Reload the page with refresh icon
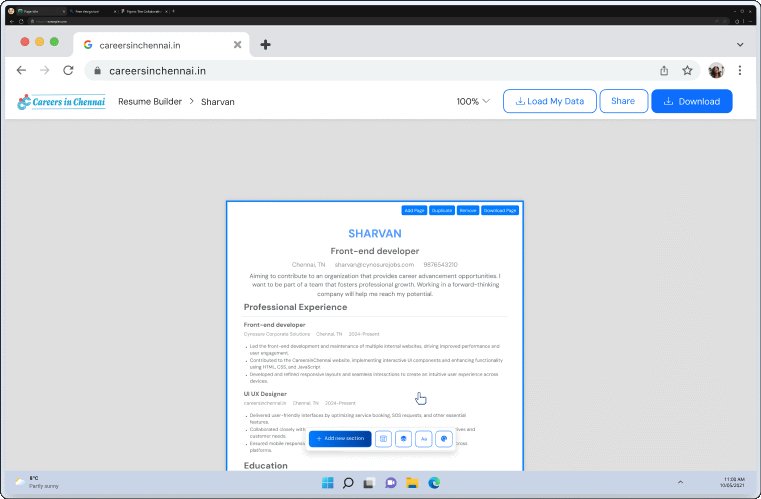 click(68, 71)
